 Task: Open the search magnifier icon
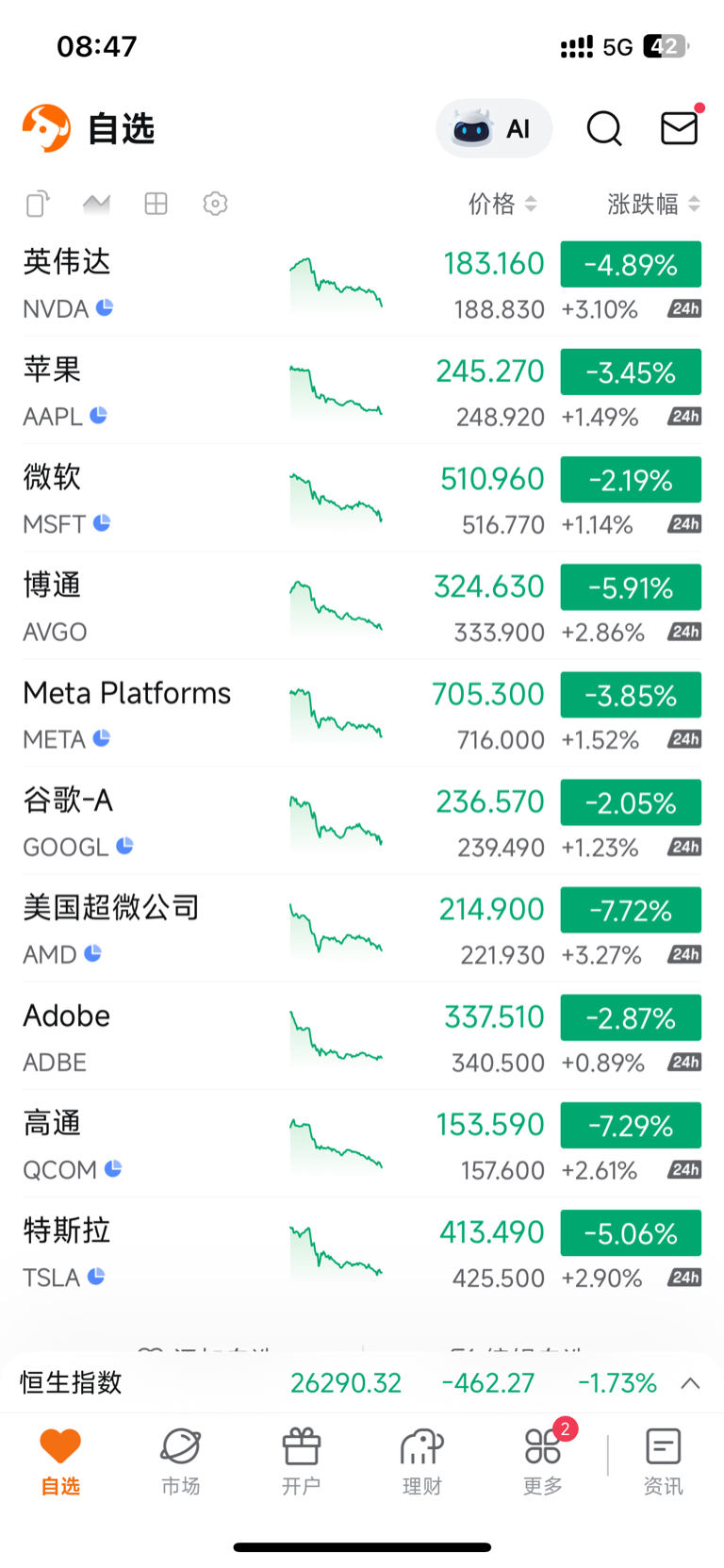[604, 128]
